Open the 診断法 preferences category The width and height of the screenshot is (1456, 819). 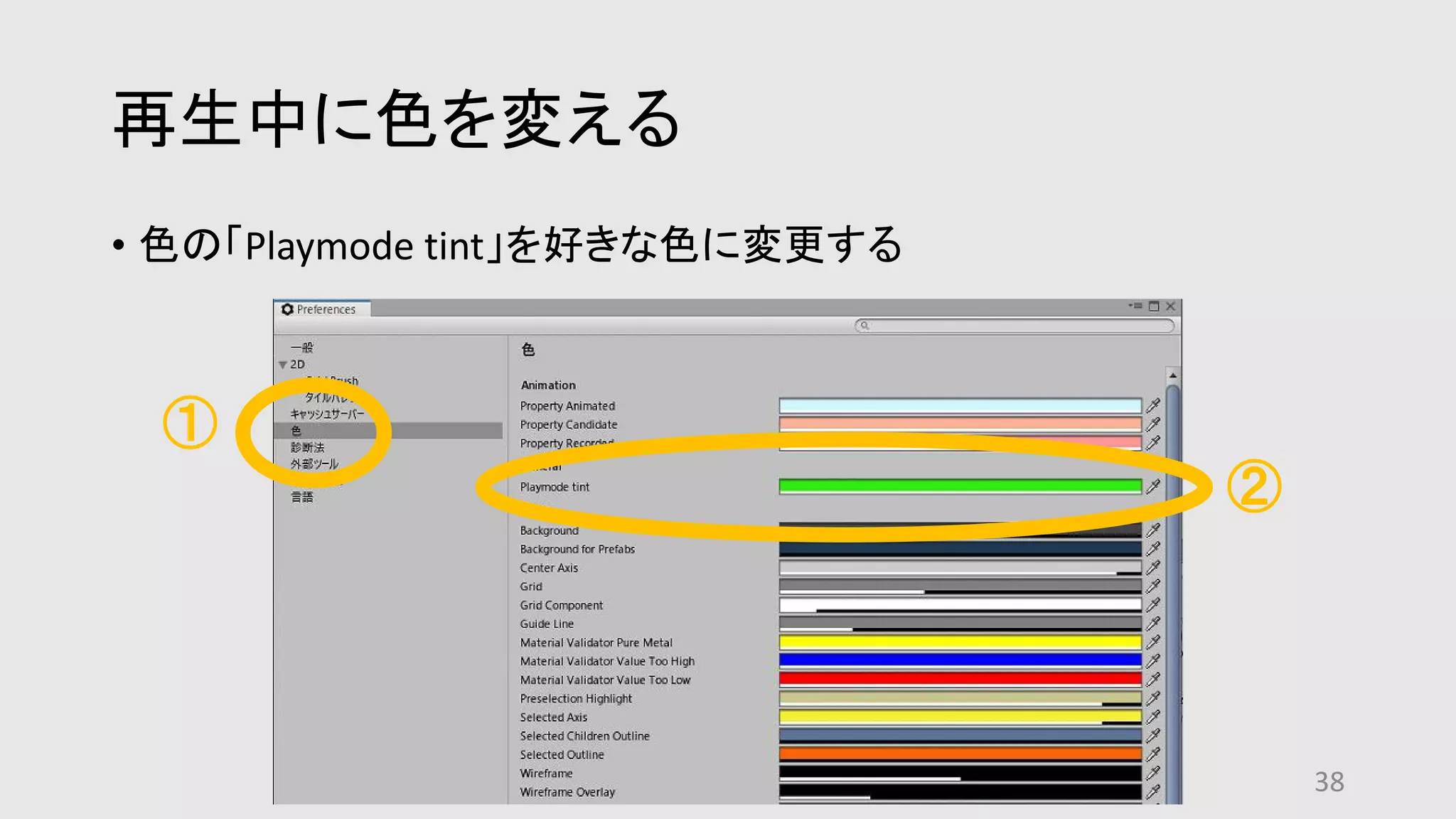pos(307,447)
